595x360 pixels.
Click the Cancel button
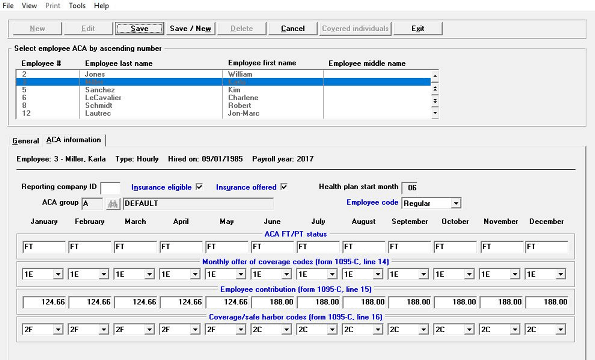[293, 28]
